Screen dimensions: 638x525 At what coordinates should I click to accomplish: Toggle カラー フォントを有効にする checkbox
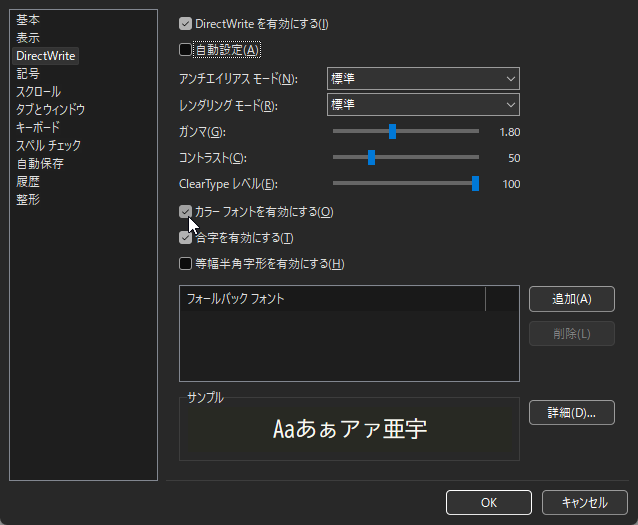(x=185, y=212)
